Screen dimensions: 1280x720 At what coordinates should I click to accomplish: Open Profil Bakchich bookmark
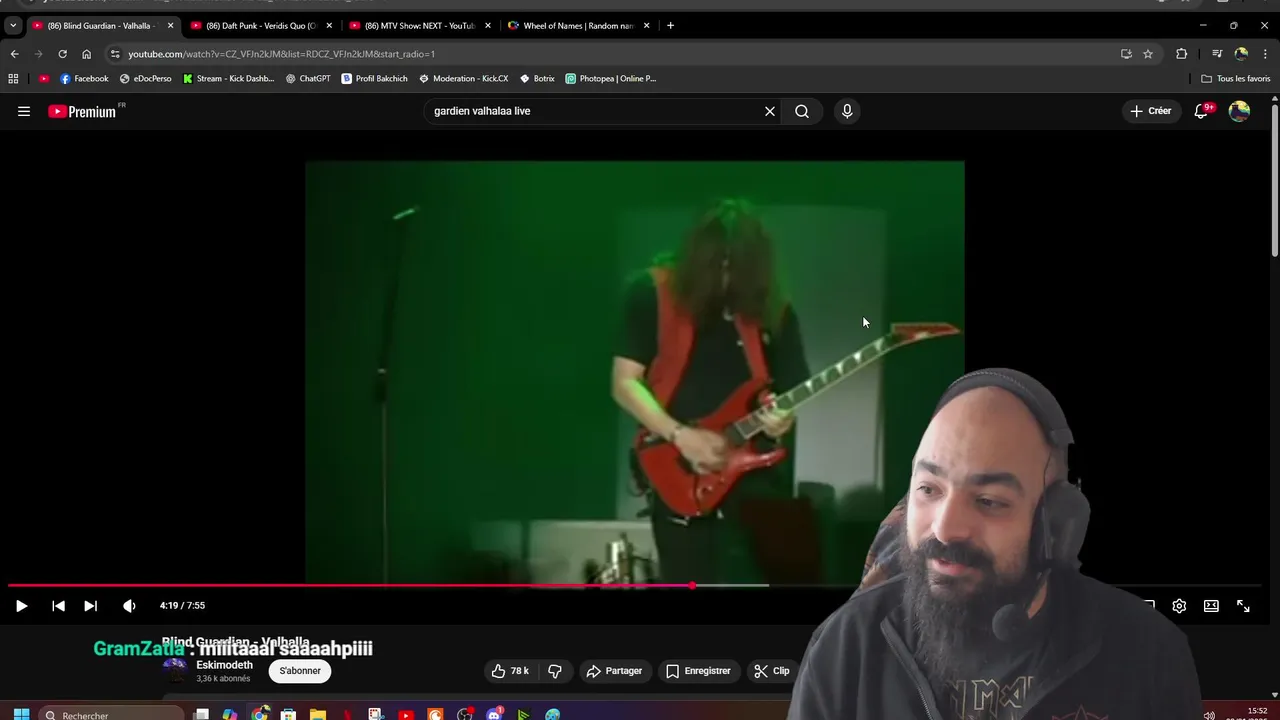(374, 78)
